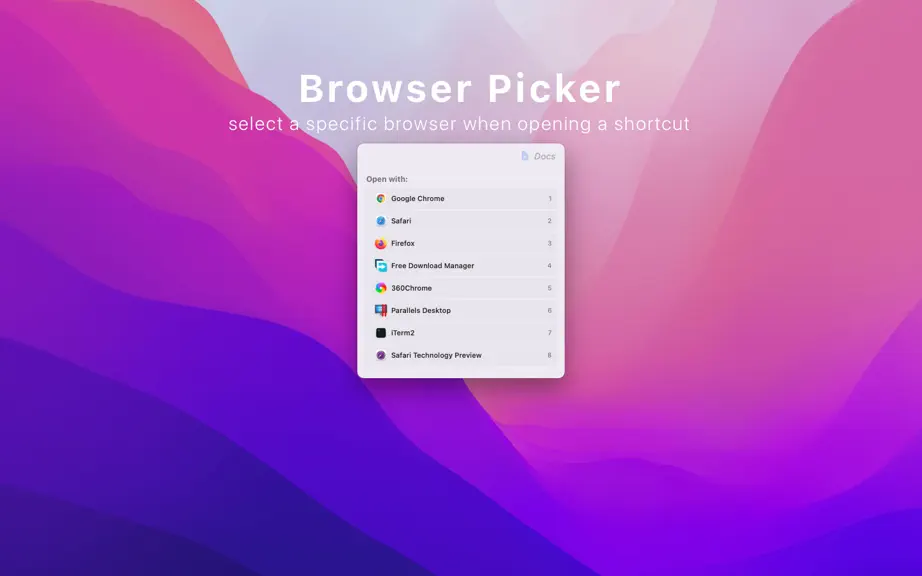
Task: Choose the Parallels Desktop label
Action: pos(421,310)
